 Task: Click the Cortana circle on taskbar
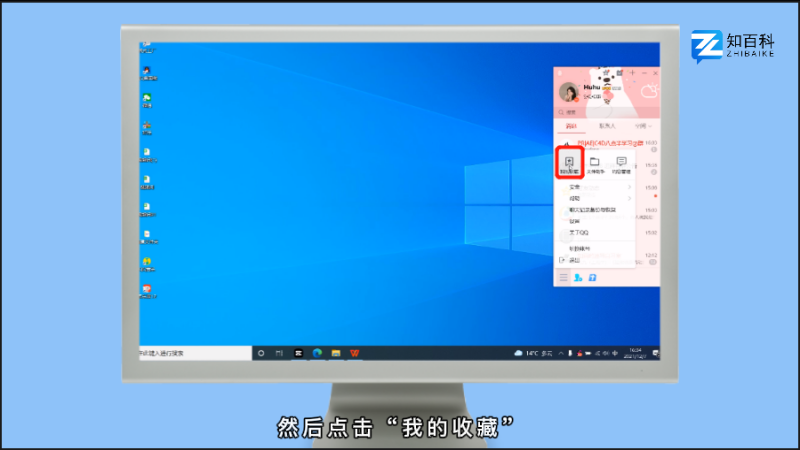[x=261, y=353]
